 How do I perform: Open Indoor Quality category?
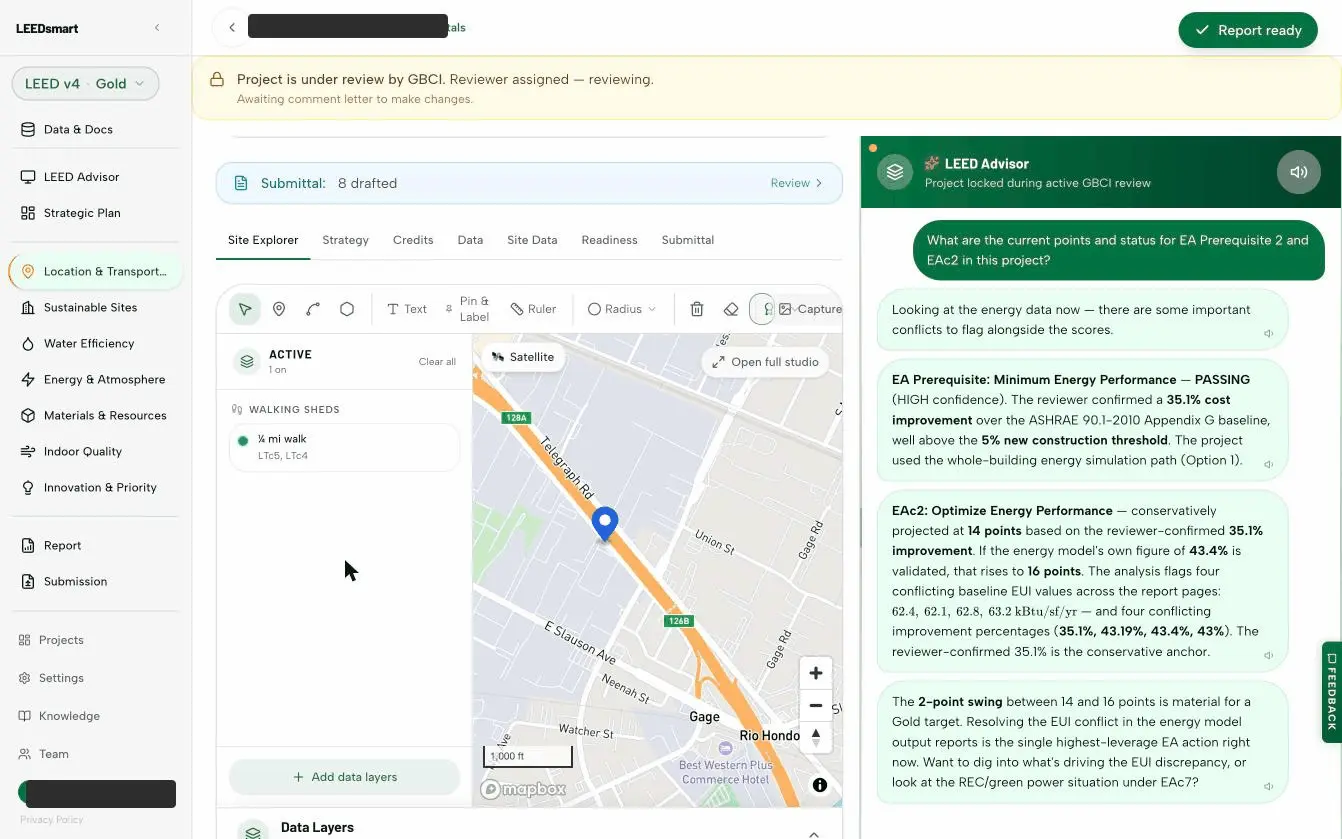tap(83, 451)
